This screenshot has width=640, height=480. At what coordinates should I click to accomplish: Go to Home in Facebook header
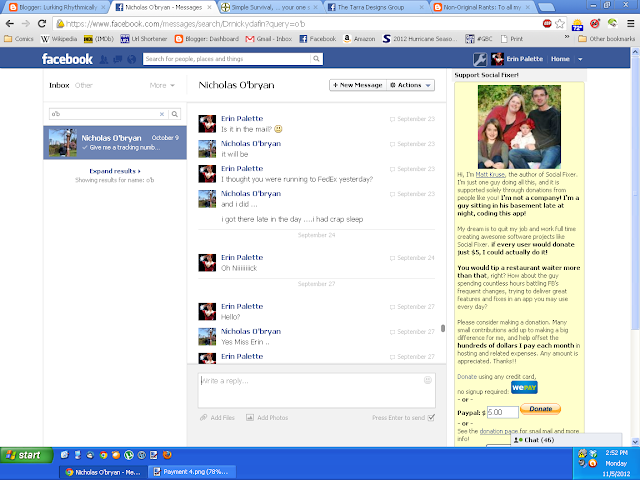(x=560, y=59)
